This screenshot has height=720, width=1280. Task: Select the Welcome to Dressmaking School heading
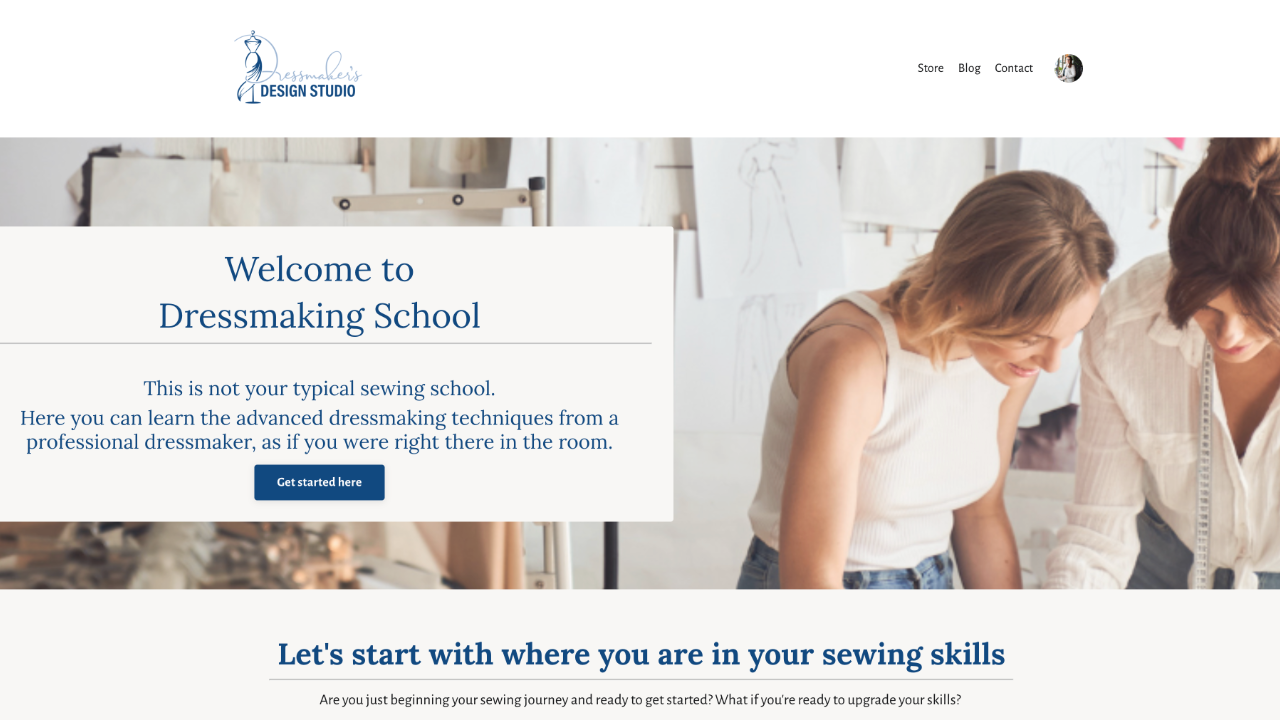coord(319,292)
